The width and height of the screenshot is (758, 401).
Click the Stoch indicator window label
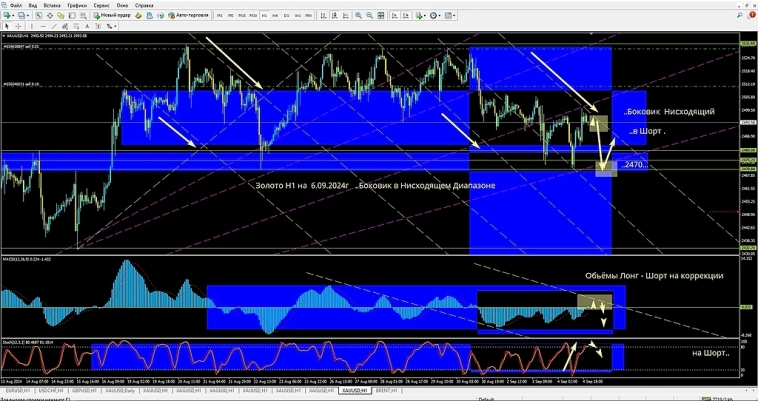(x=27, y=341)
